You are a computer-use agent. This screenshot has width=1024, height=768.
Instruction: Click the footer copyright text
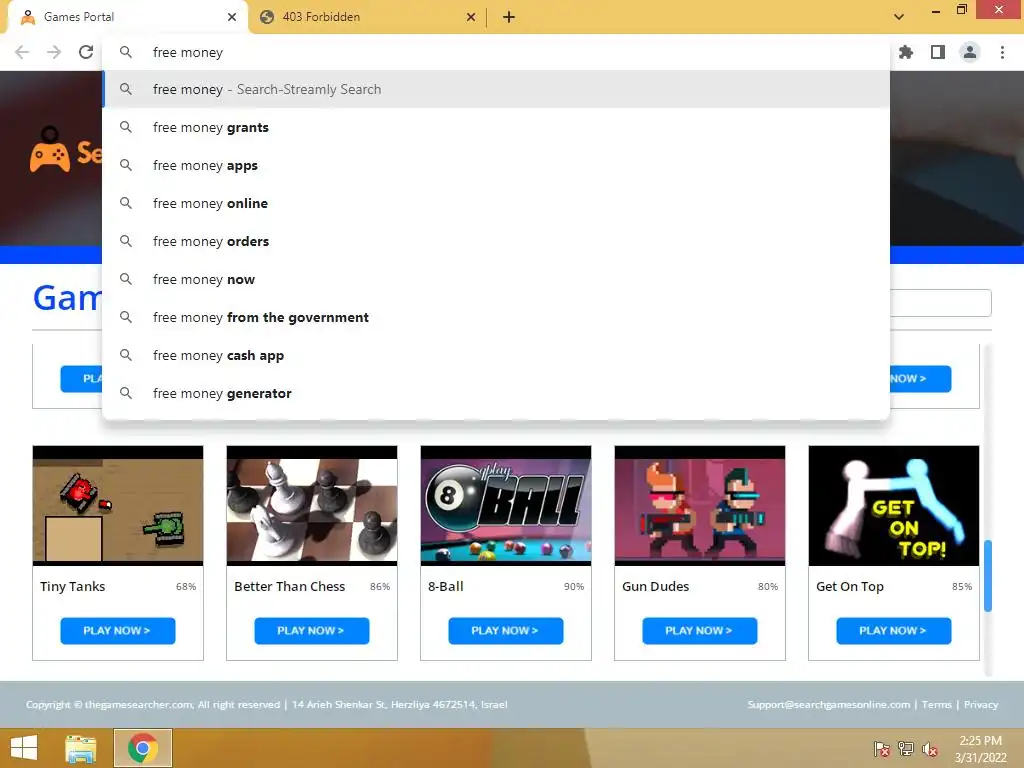click(266, 704)
